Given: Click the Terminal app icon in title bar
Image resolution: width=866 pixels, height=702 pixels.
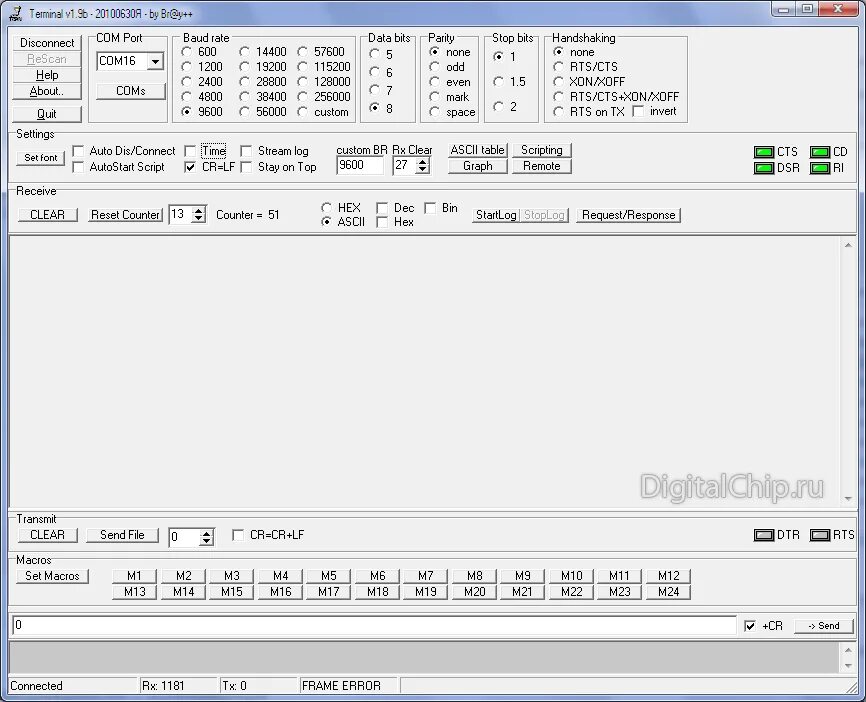Looking at the screenshot, I should tap(15, 13).
